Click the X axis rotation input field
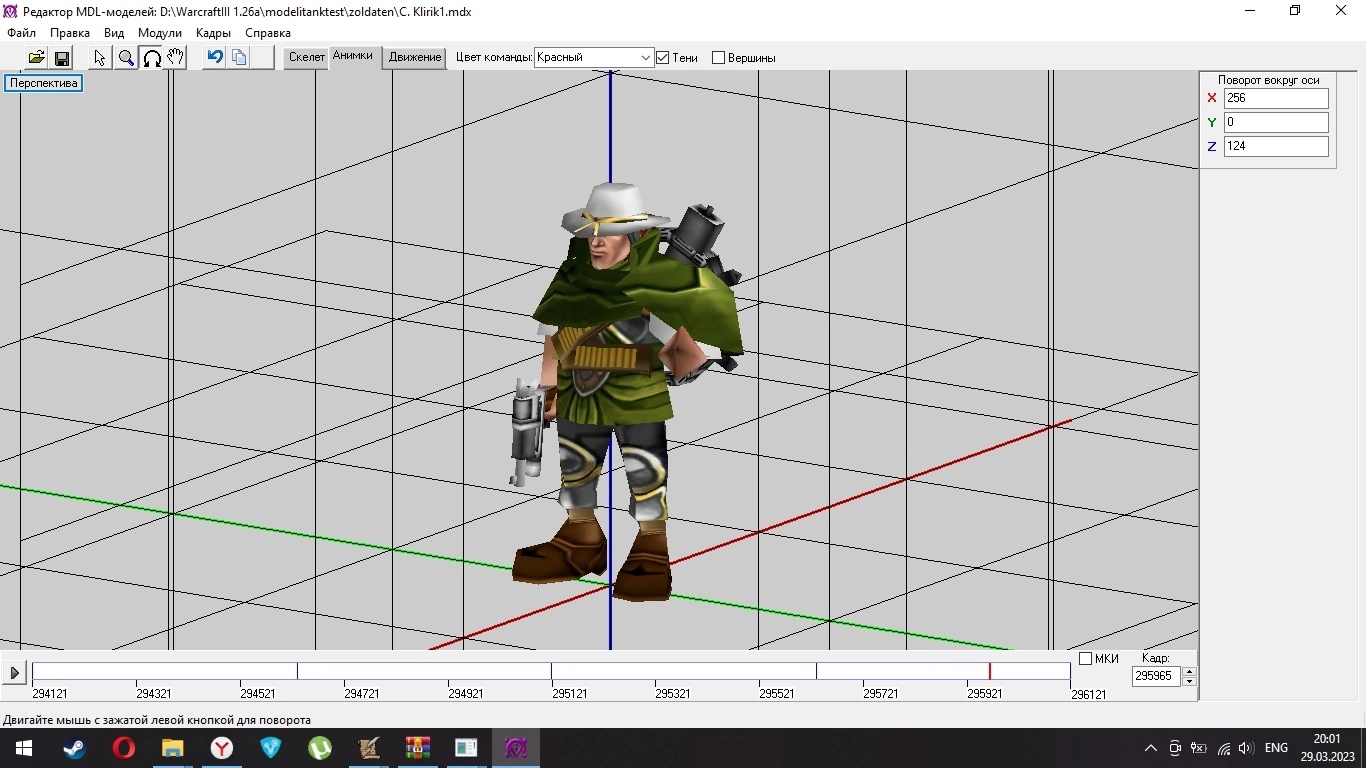The height and width of the screenshot is (768, 1366). (x=1275, y=98)
